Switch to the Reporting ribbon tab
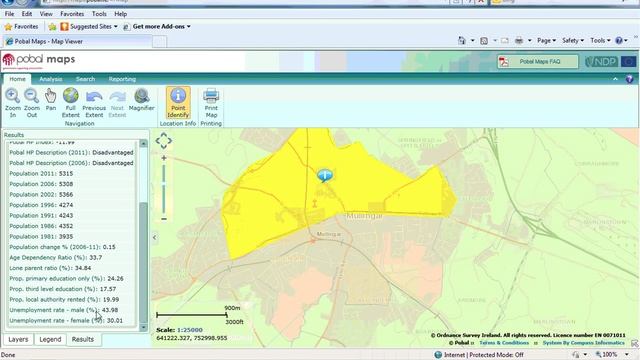The image size is (640, 360). 122,79
